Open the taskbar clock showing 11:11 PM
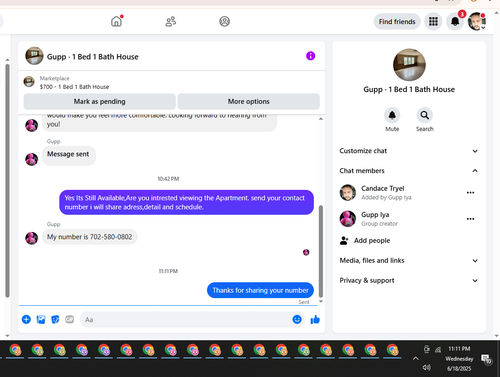This screenshot has height=377, width=500. (x=459, y=359)
